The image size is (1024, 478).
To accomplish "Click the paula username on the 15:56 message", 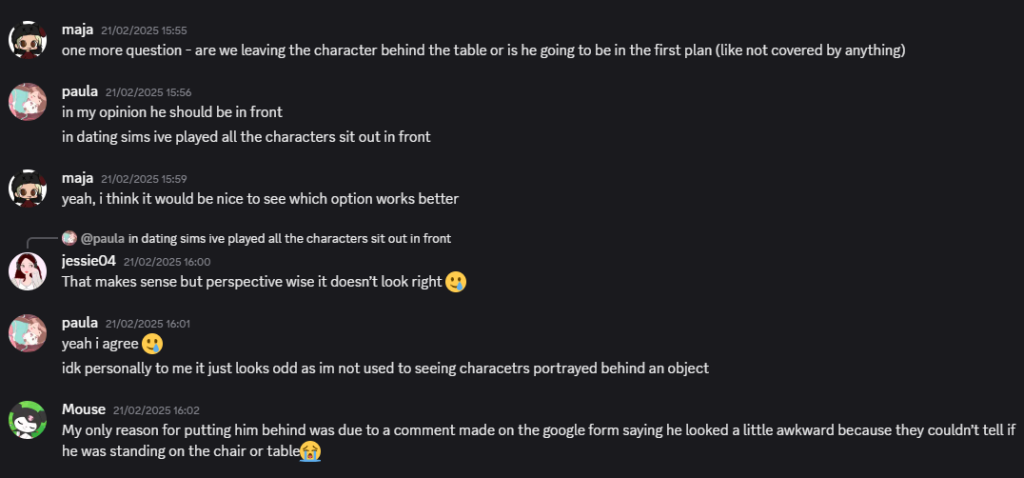I will tap(80, 92).
